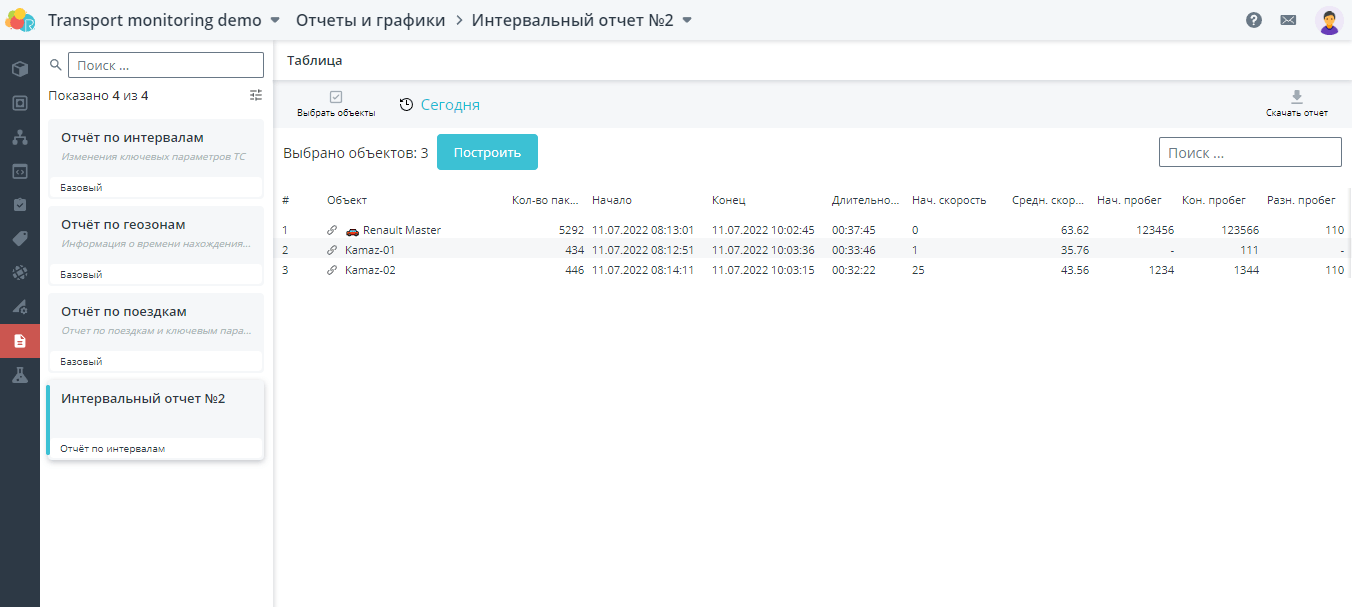Open report list filter settings icon
Viewport: 1352px width, 607px height.
click(256, 95)
